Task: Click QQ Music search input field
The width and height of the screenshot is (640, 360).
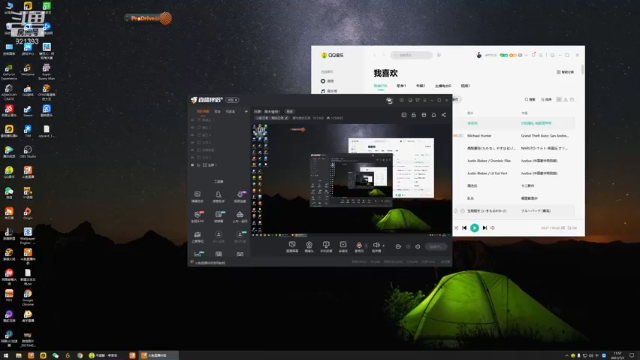Action: [x=411, y=55]
